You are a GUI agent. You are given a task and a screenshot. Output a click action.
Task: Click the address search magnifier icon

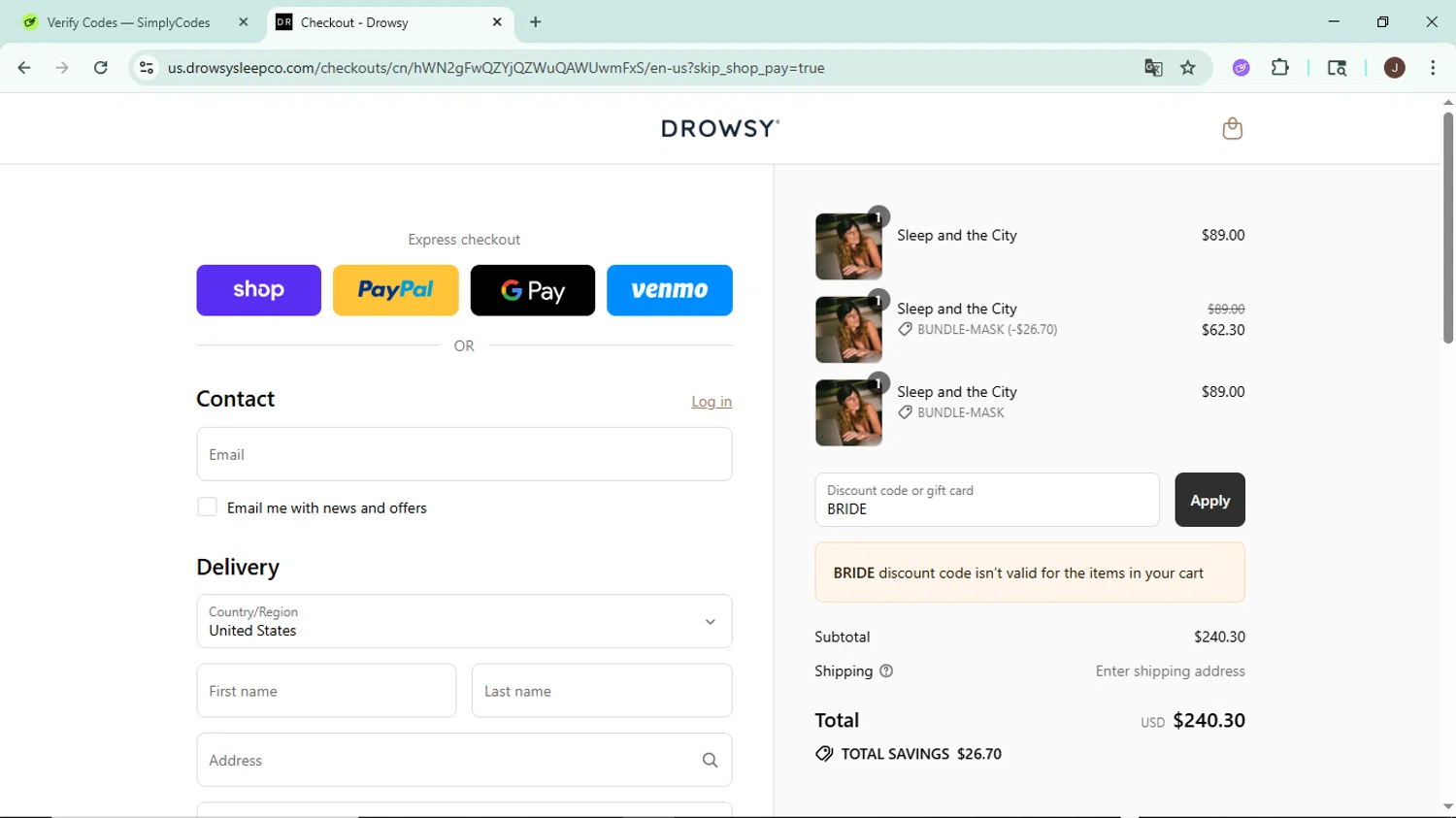tap(710, 760)
